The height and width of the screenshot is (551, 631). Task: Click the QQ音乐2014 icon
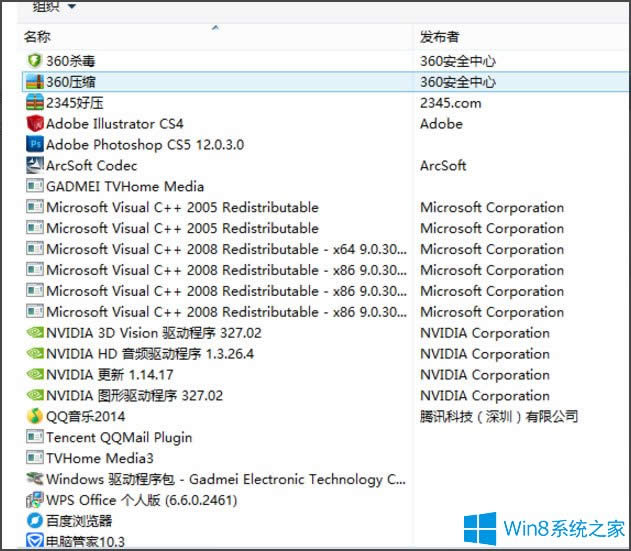coord(34,417)
